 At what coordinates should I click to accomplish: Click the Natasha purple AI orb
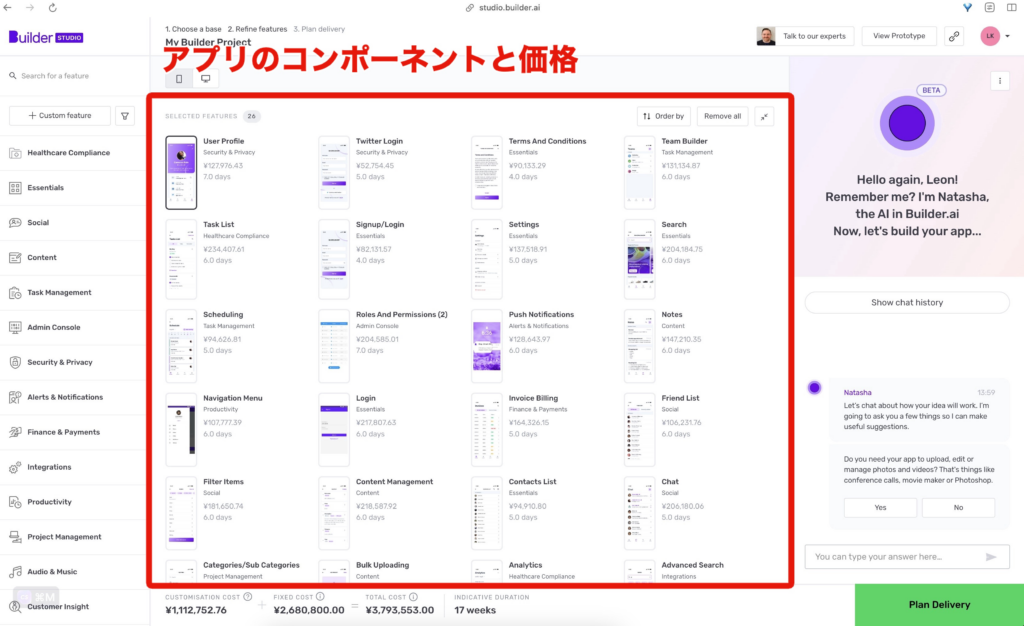tap(906, 123)
